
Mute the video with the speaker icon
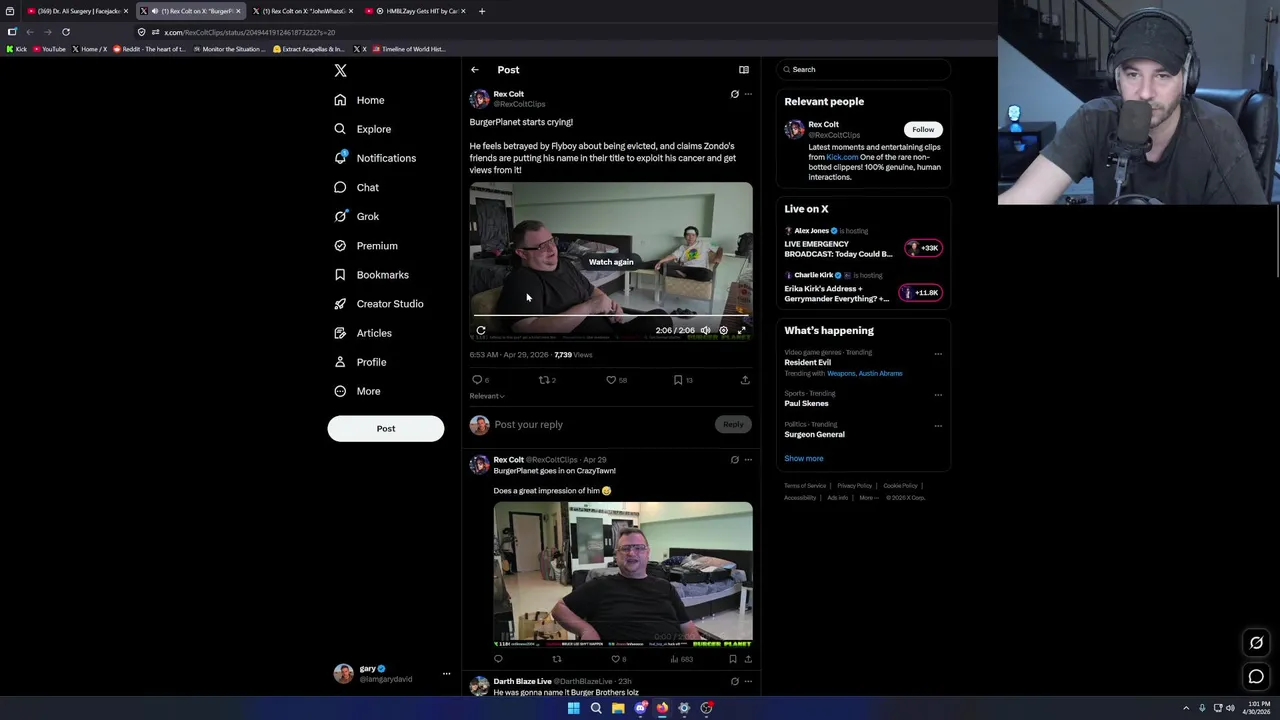tap(705, 330)
